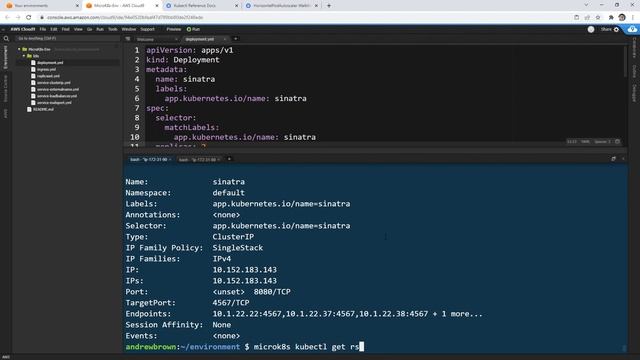Close the terminal panel
The image size is (640, 360).
point(623,159)
